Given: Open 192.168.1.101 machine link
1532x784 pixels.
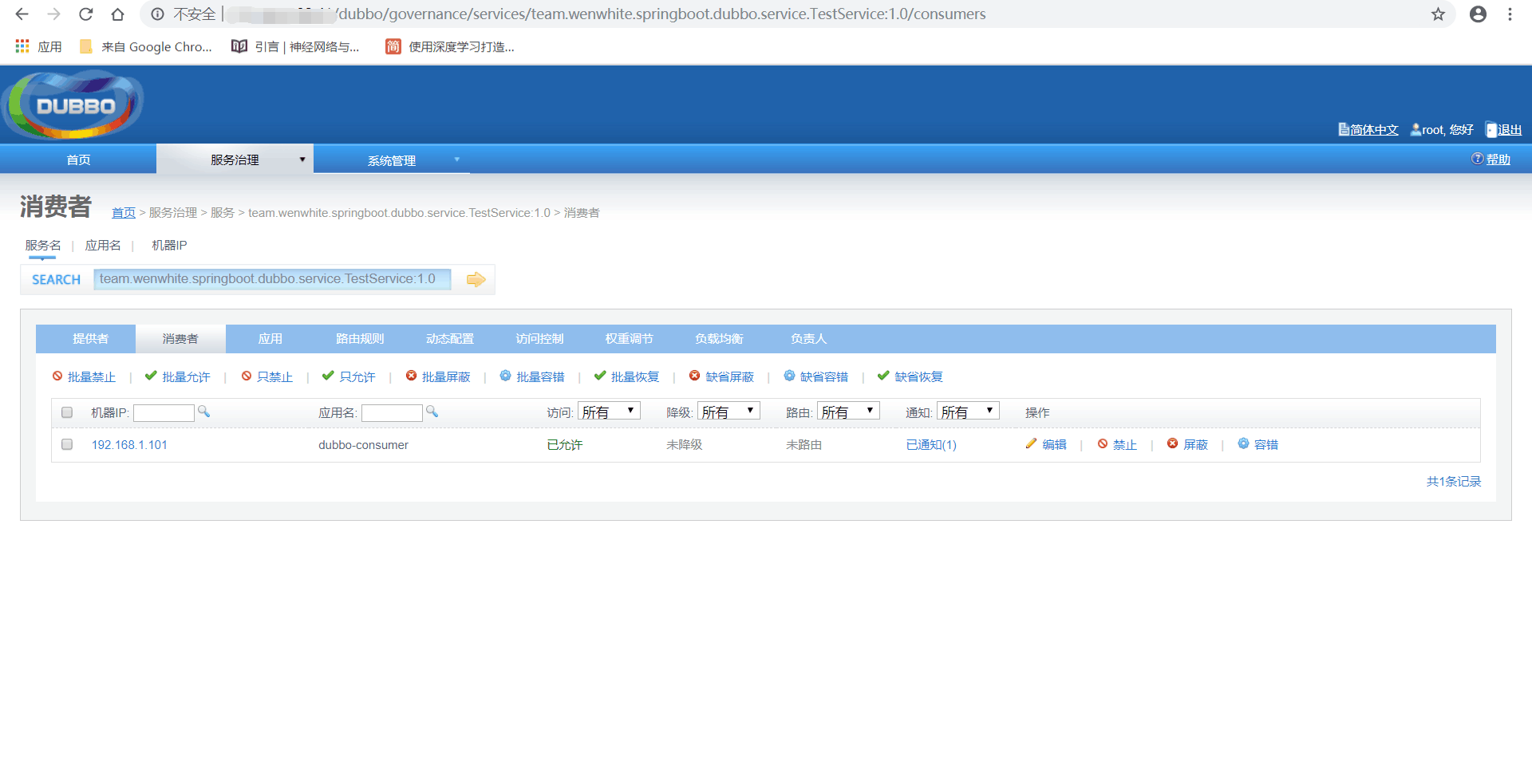Looking at the screenshot, I should [x=129, y=445].
